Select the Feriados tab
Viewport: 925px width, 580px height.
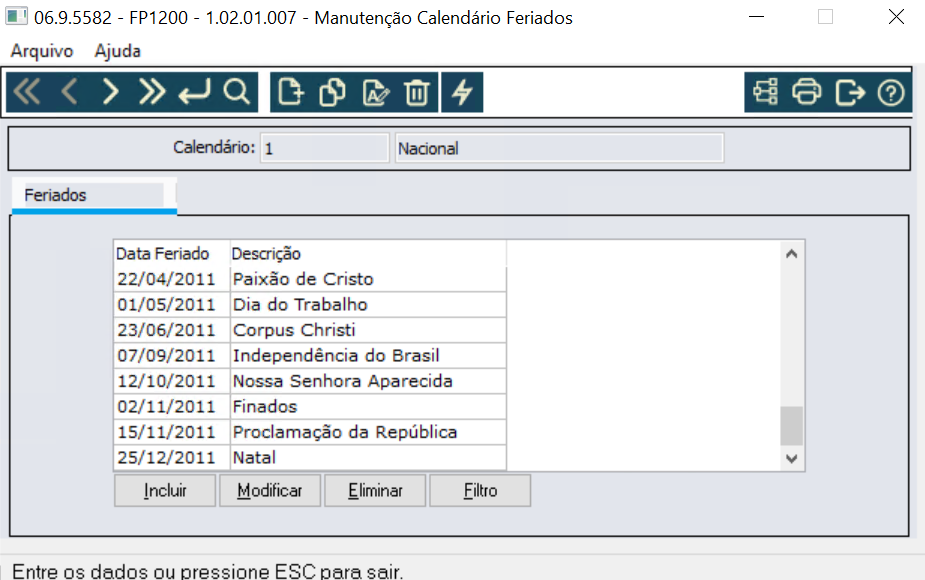pyautogui.click(x=94, y=195)
